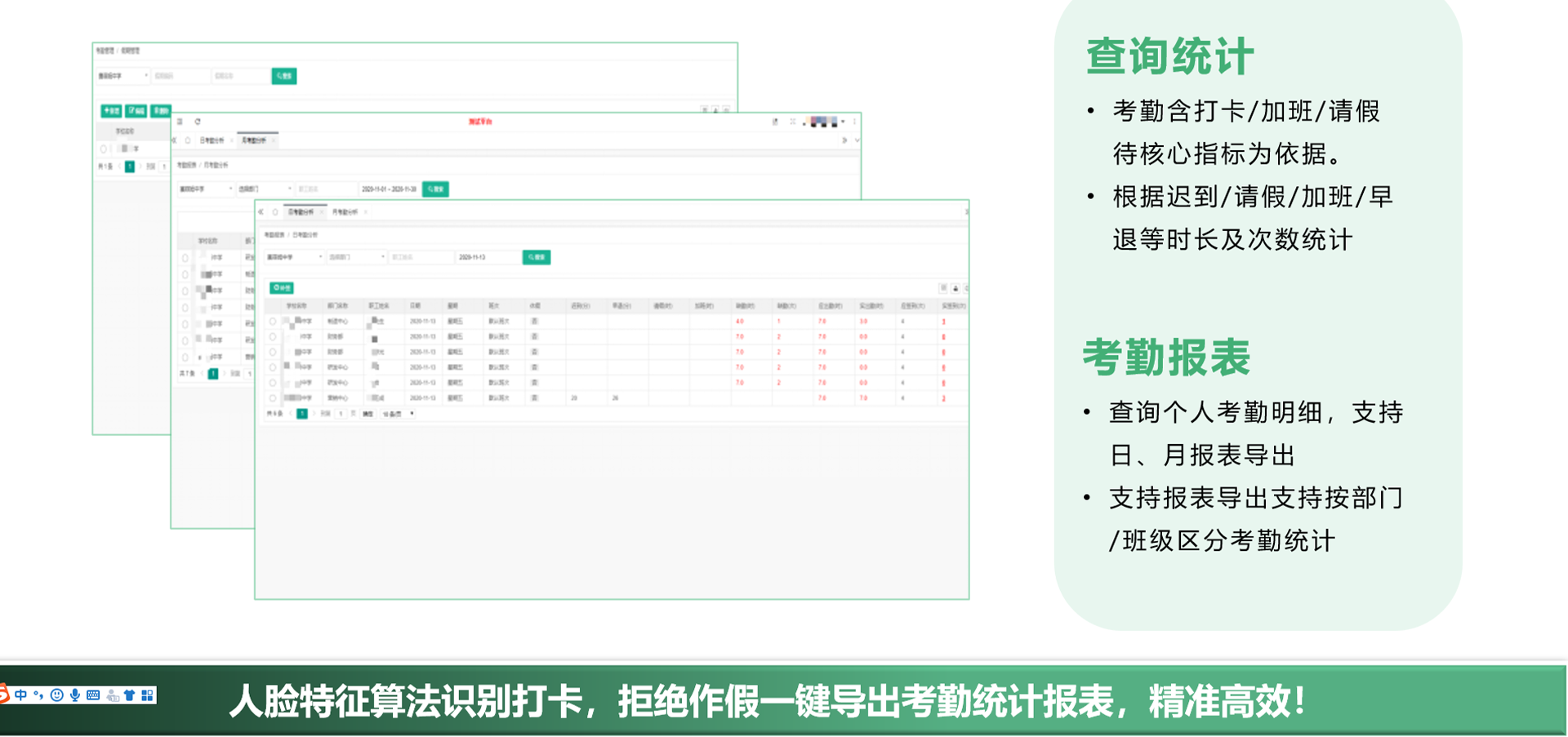Open the 选择部门 department dropdown
The height and width of the screenshot is (737, 1568).
(357, 256)
